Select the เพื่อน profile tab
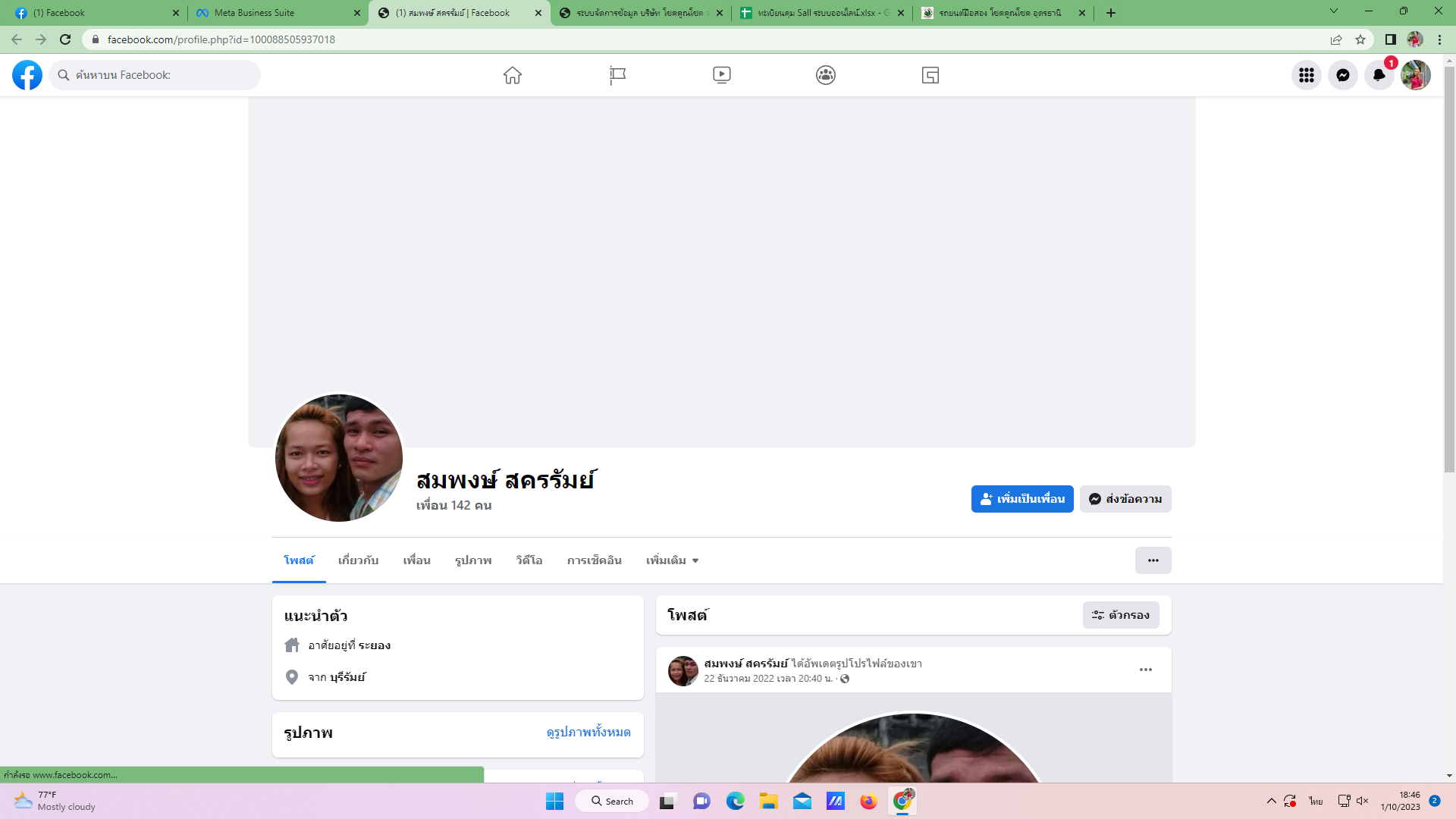This screenshot has width=1456, height=819. point(417,560)
